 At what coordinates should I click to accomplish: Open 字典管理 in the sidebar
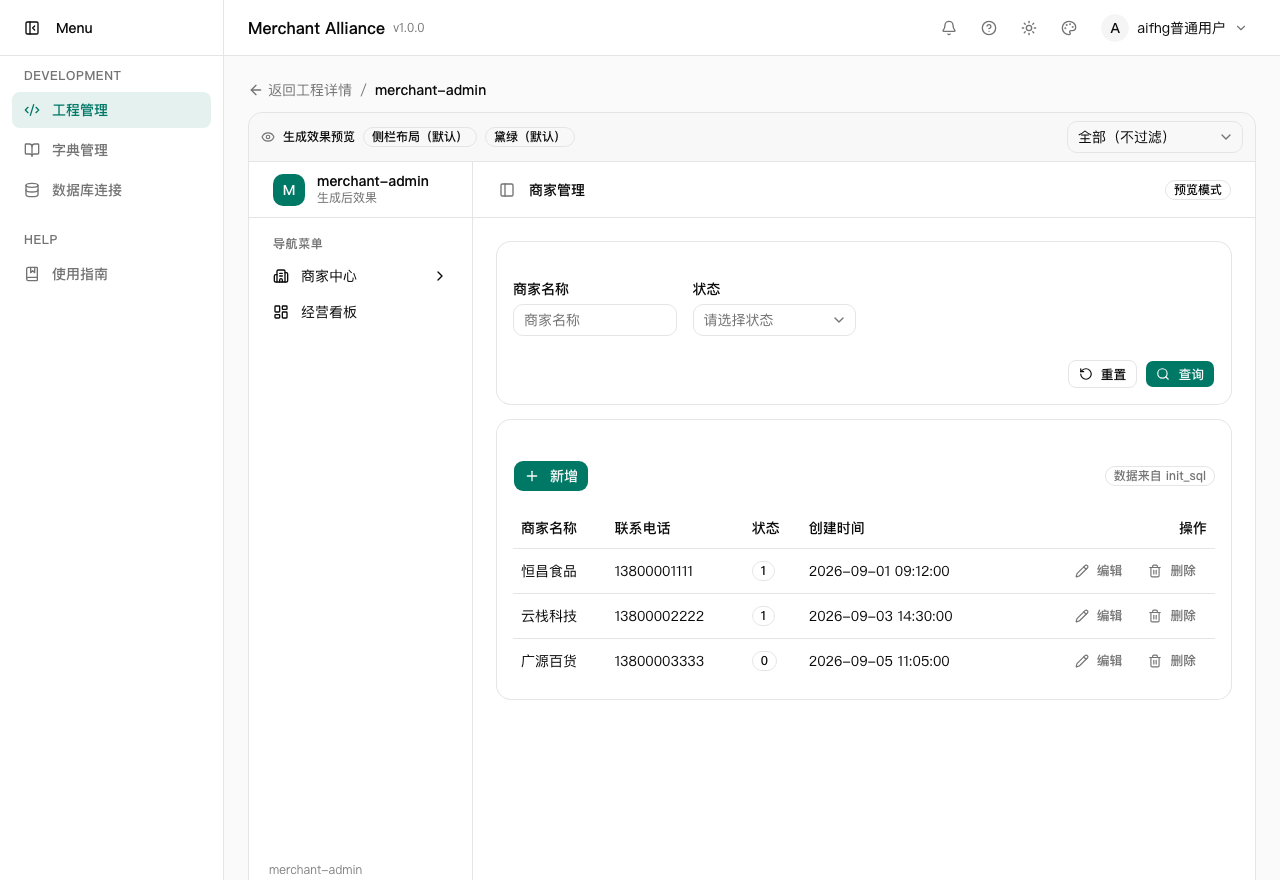click(111, 150)
